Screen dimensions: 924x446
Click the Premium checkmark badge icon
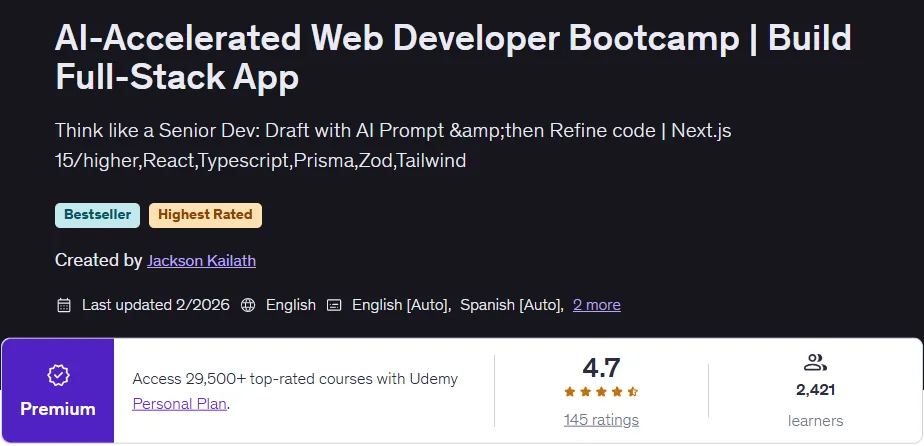pos(58,375)
